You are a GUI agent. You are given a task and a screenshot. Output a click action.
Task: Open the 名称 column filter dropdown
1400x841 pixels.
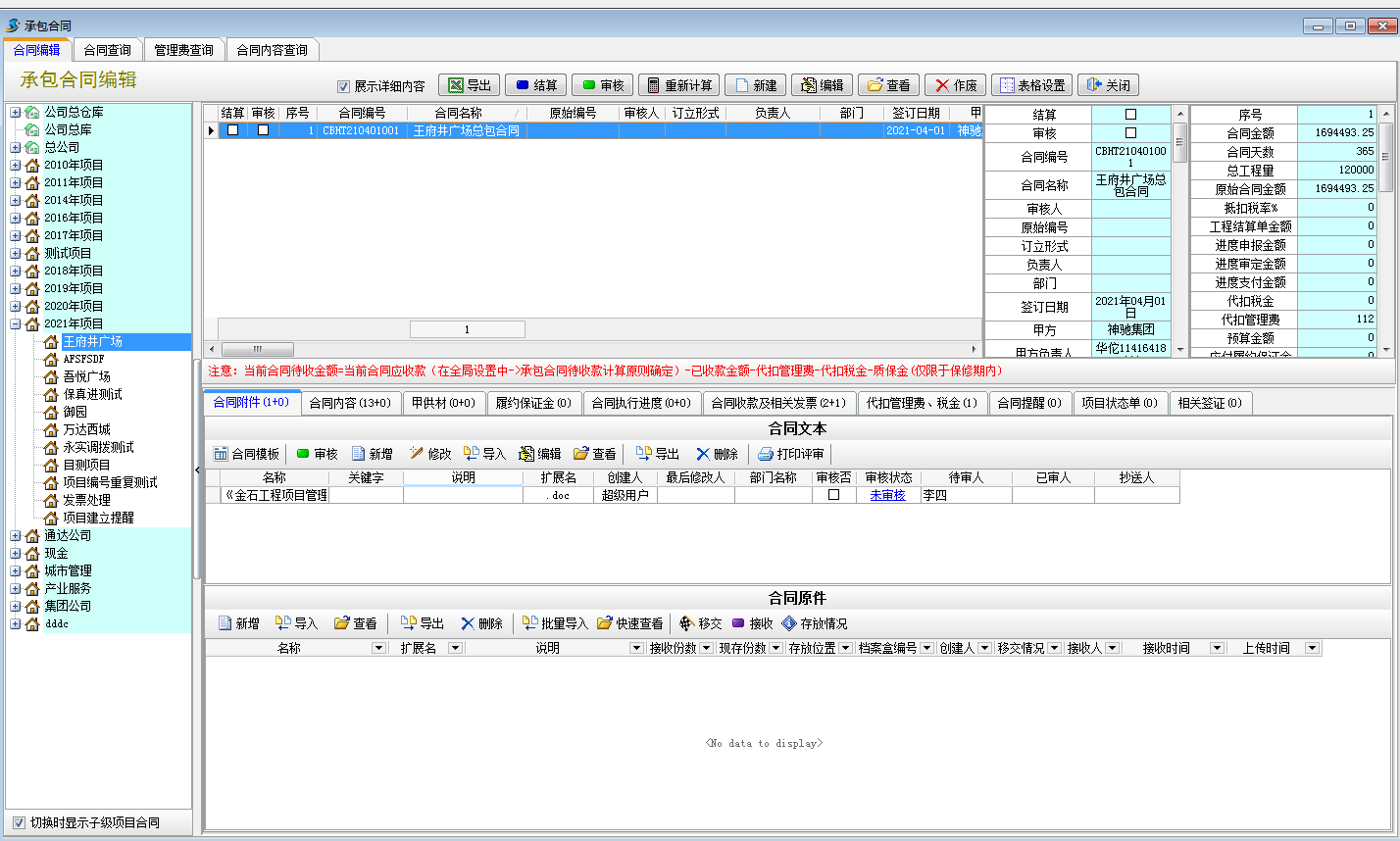click(x=381, y=647)
